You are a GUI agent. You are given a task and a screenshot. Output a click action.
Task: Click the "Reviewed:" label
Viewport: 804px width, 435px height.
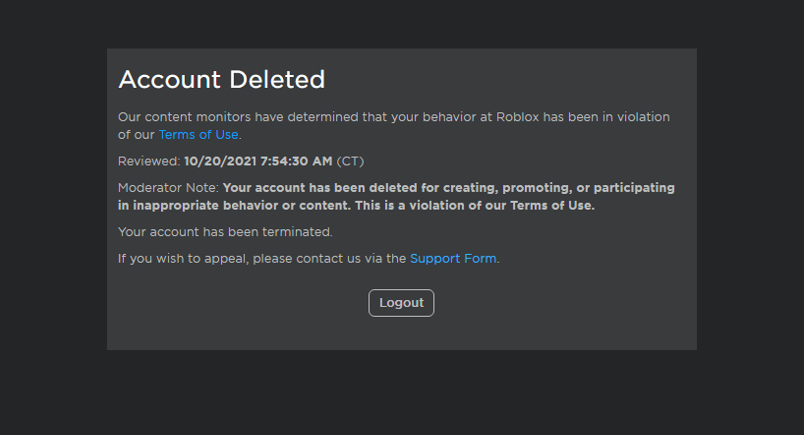149,161
